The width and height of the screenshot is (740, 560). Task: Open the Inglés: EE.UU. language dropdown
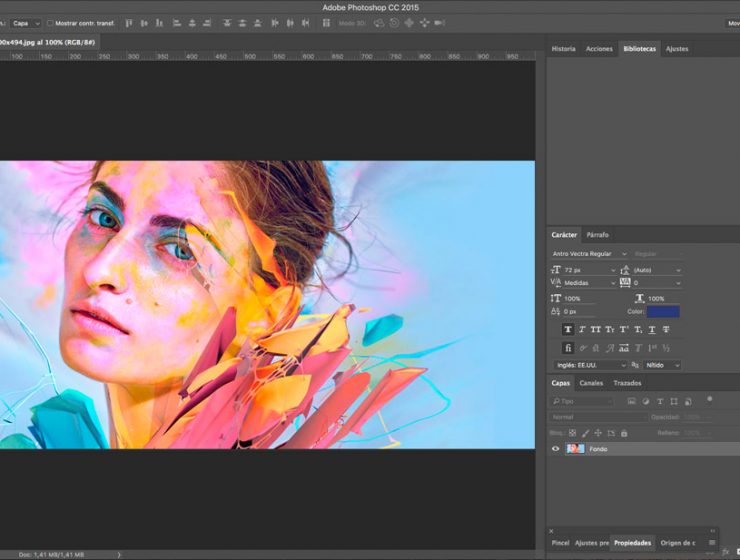tap(589, 365)
